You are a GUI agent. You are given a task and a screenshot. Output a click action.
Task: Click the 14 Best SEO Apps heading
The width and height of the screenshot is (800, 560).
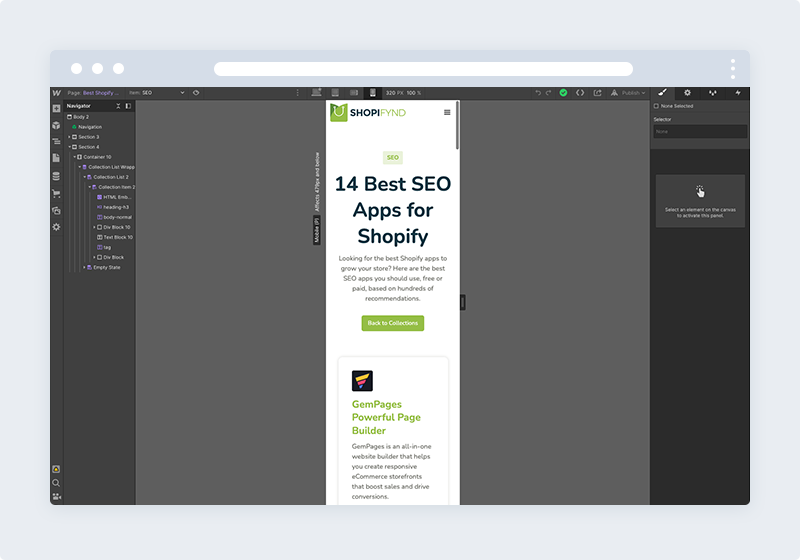click(393, 210)
